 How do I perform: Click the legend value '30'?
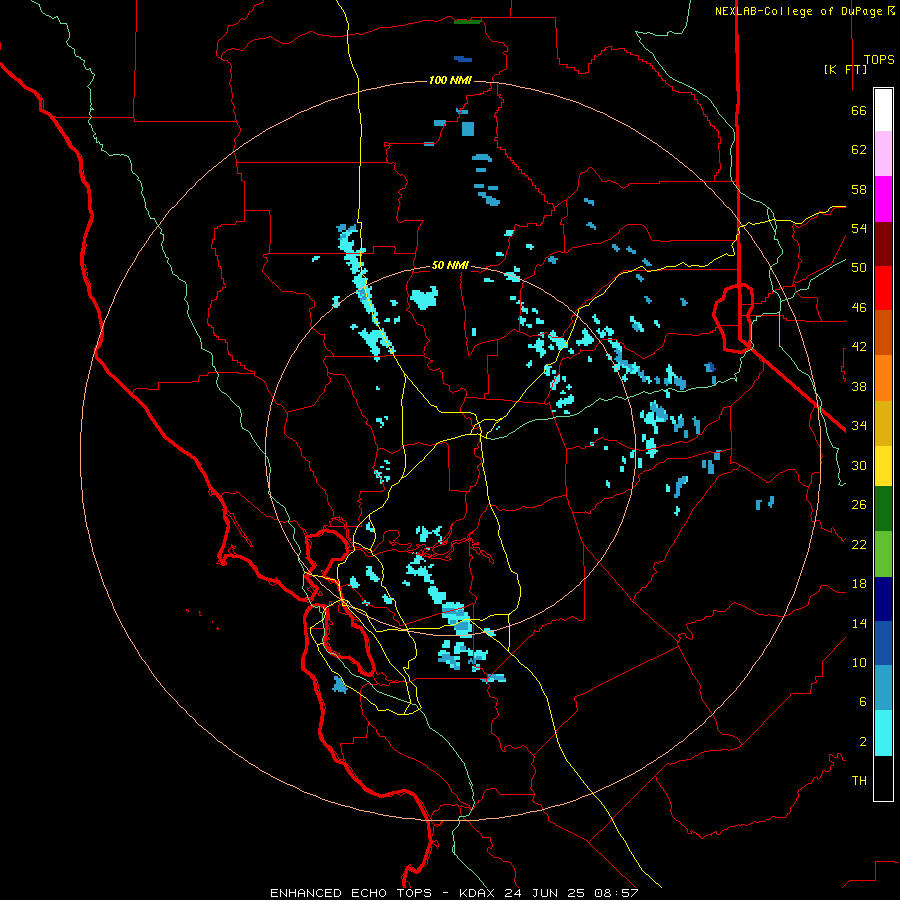coord(859,465)
